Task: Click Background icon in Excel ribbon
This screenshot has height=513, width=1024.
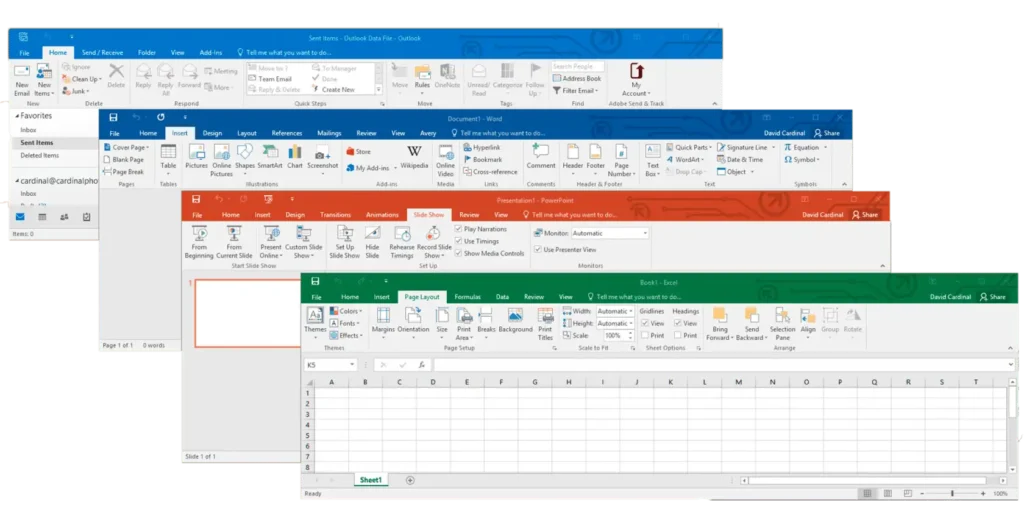Action: click(x=515, y=320)
